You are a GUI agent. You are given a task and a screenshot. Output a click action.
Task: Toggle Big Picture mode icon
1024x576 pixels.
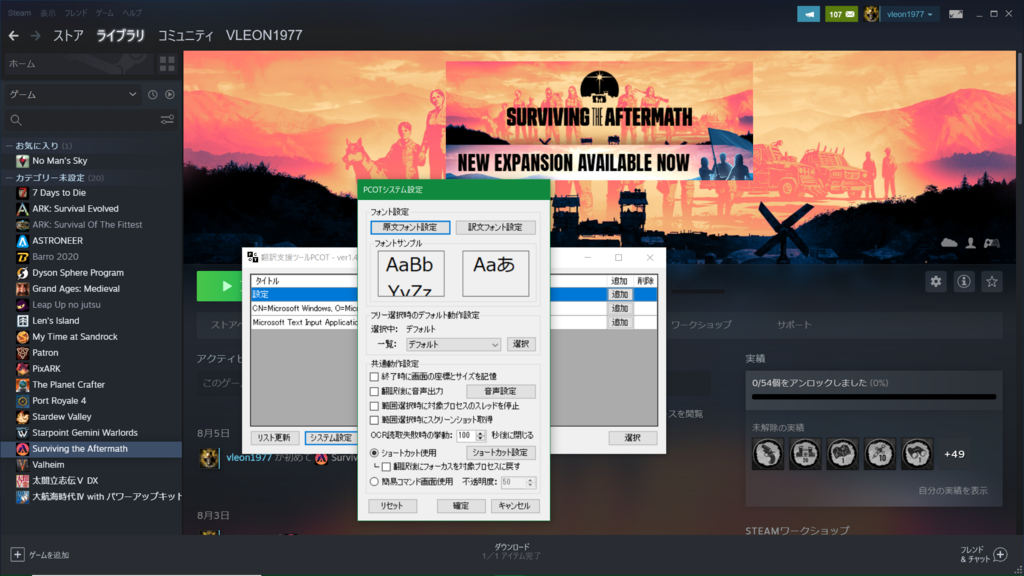pos(955,14)
